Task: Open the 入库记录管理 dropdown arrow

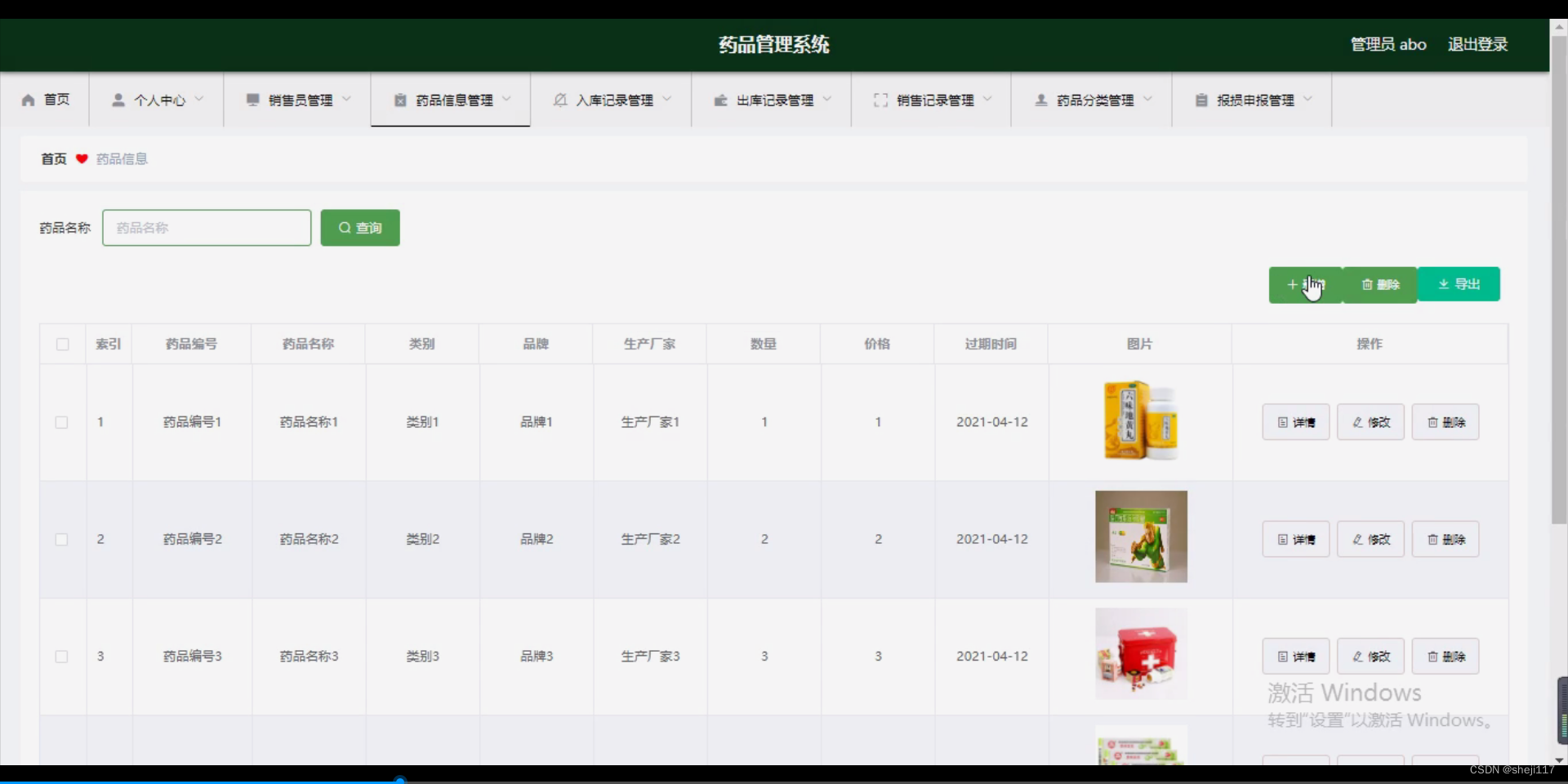Action: tap(669, 100)
